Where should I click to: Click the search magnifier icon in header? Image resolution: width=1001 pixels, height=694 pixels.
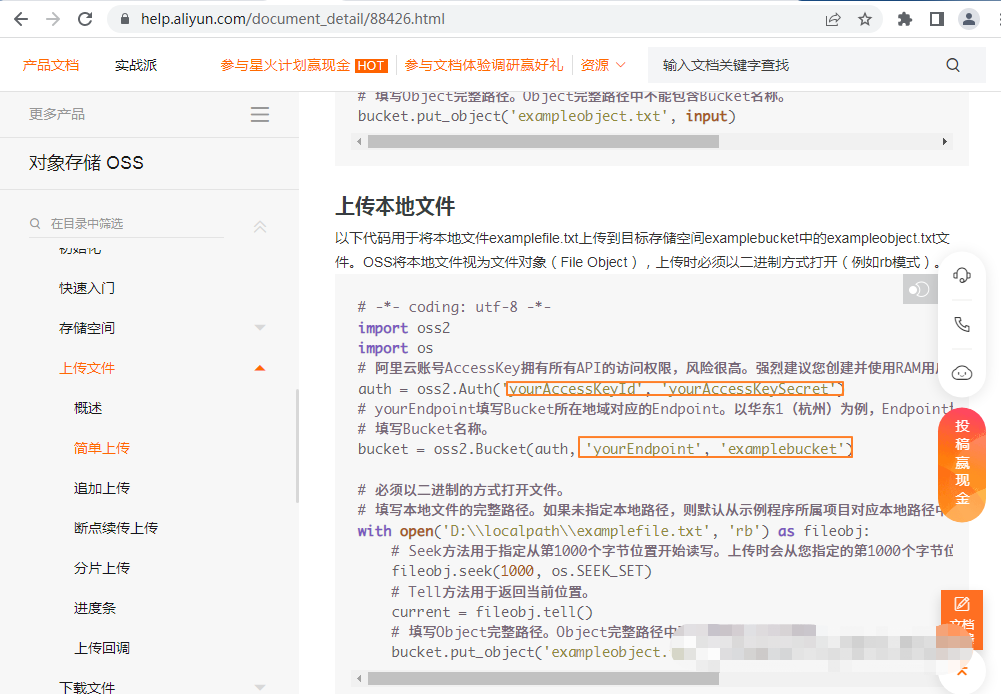[x=953, y=65]
